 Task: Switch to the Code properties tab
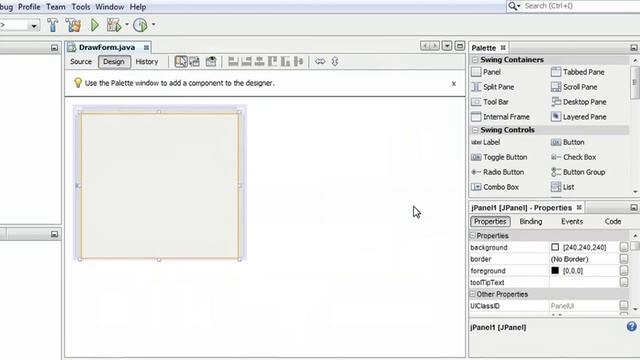pos(613,222)
